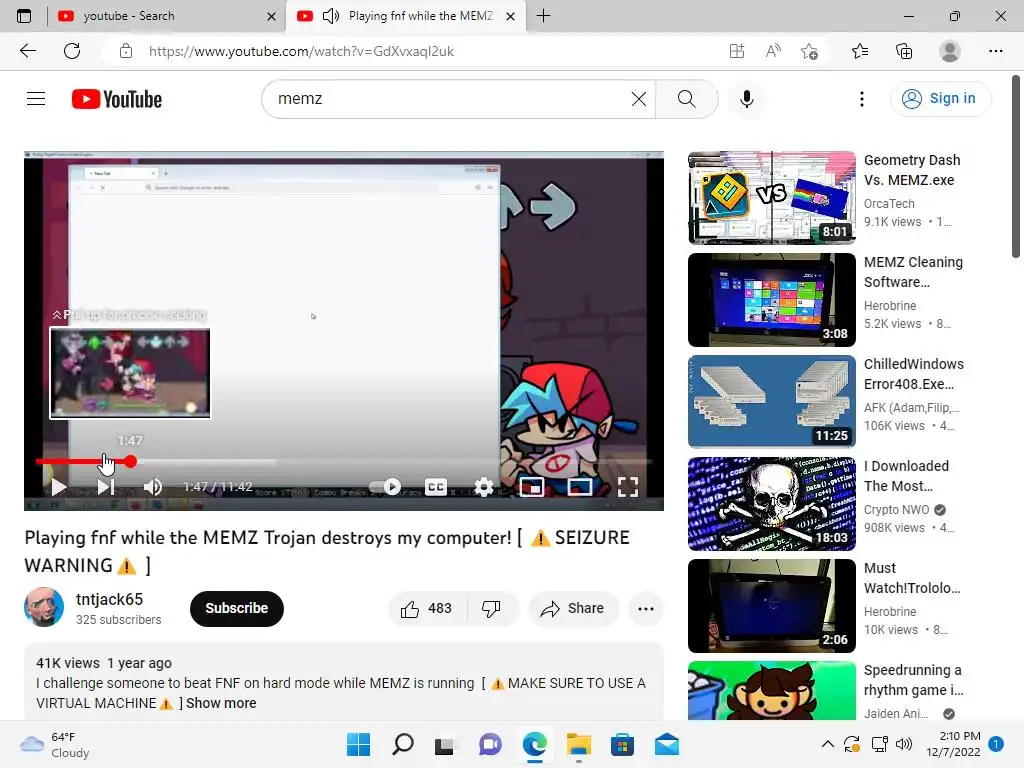Open Edge Settings and more menu
This screenshot has height=768, width=1024.
coord(995,51)
